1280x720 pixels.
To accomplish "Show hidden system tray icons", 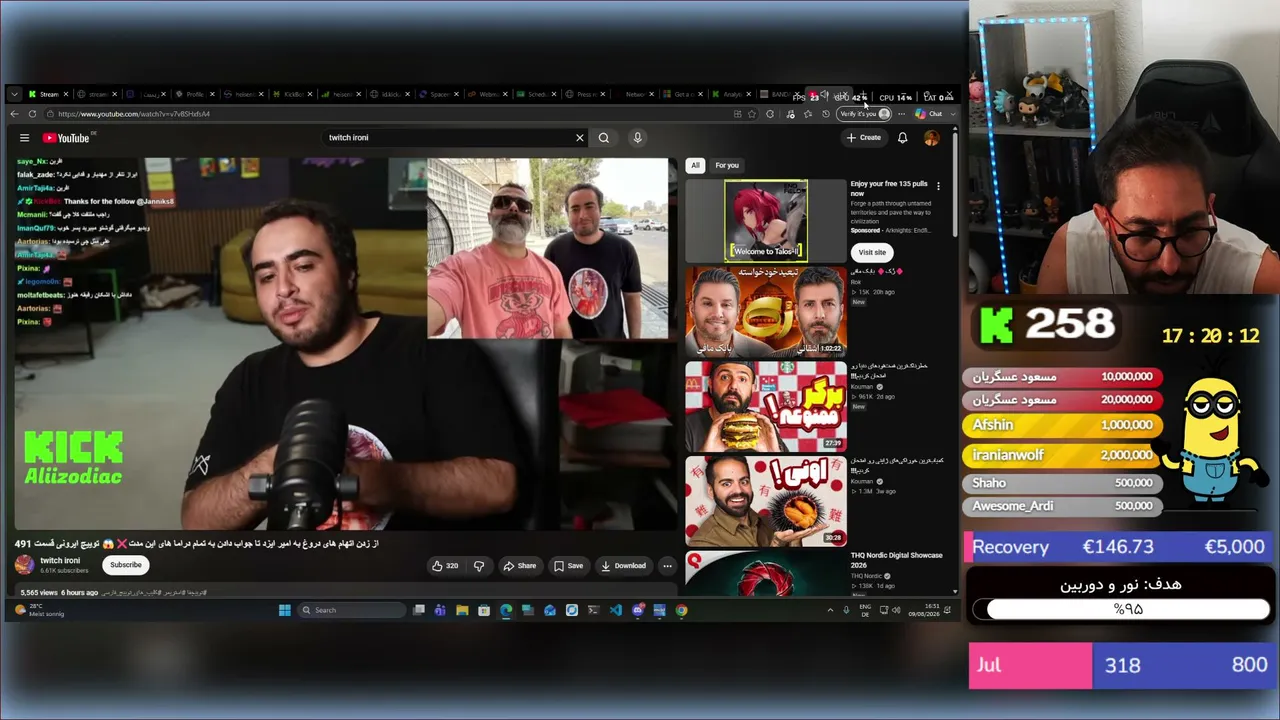I will pos(829,610).
